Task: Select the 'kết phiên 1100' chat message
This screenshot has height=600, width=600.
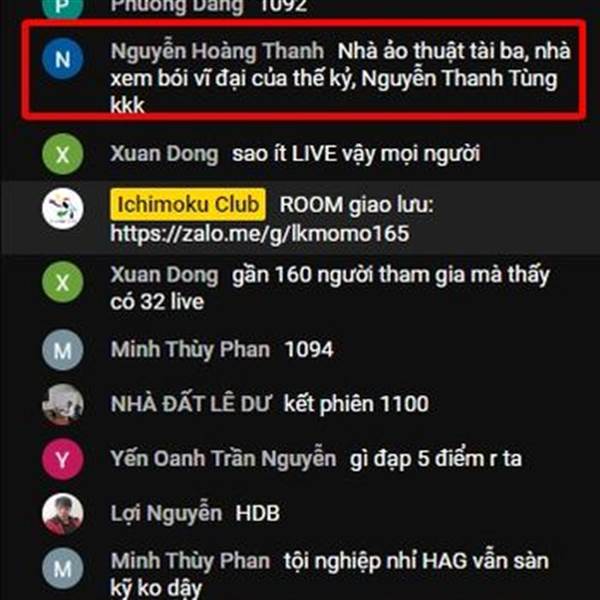Action: click(356, 404)
